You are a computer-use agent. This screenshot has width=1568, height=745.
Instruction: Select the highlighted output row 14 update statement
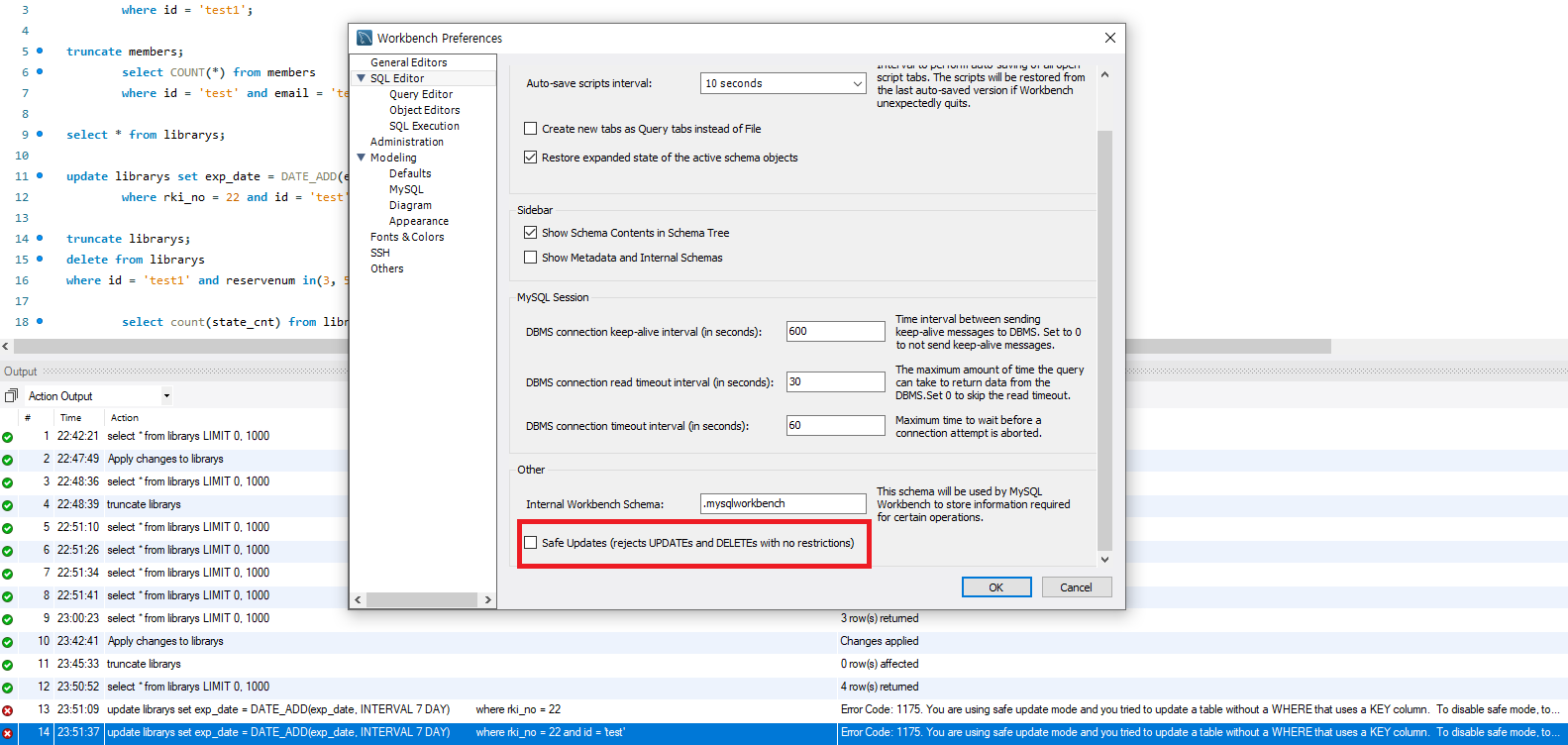[783, 733]
